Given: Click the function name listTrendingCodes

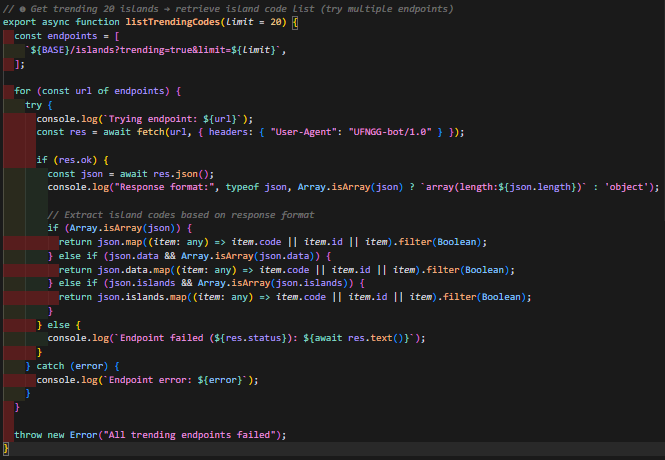Looking at the screenshot, I should pos(173,22).
